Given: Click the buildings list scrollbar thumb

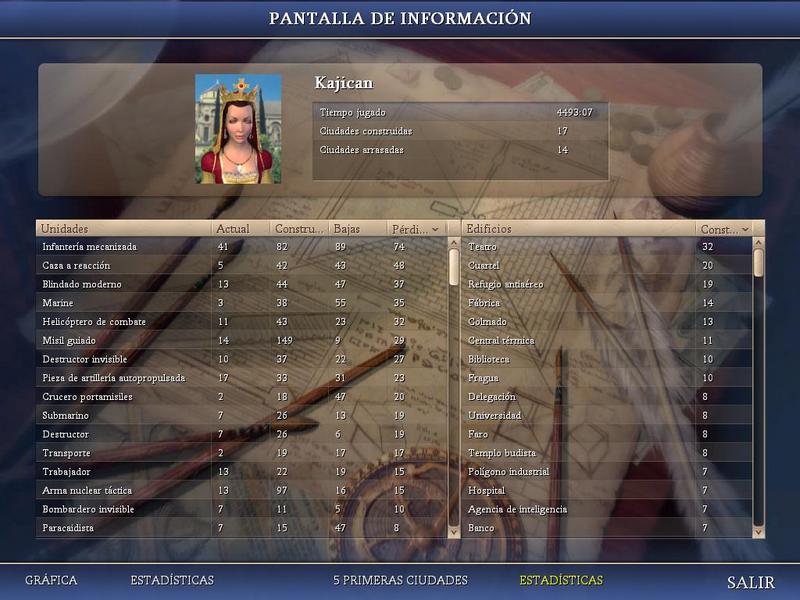Looking at the screenshot, I should [x=759, y=263].
